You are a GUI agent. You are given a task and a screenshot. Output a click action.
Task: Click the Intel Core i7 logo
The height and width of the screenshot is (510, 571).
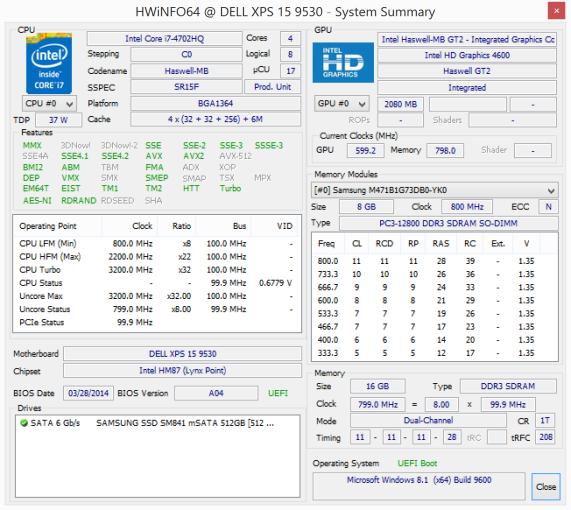pos(49,63)
